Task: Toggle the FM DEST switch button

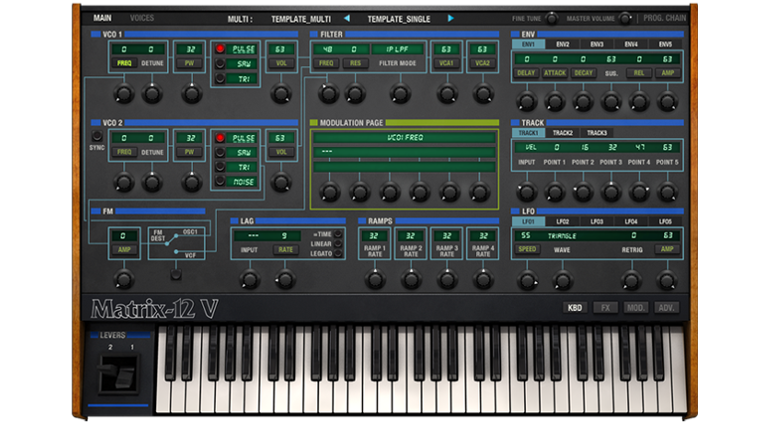Action: click(x=176, y=274)
